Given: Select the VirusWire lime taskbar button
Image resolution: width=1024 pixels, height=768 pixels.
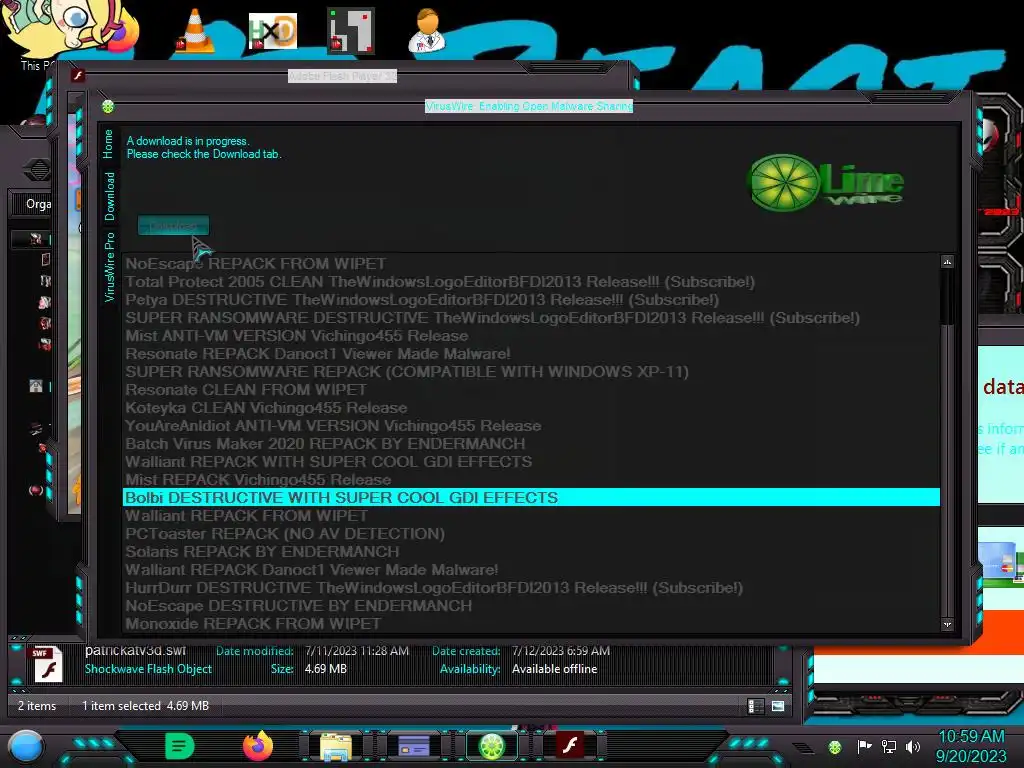Looking at the screenshot, I should 492,746.
